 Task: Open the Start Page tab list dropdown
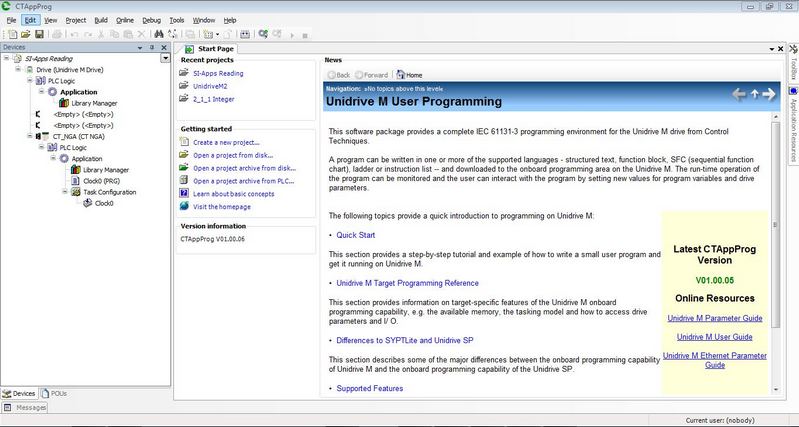(771, 49)
